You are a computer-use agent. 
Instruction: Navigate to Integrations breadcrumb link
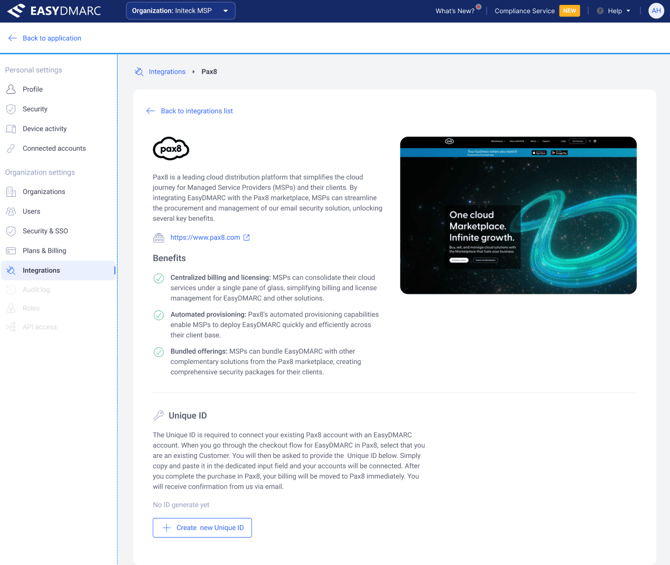tap(167, 71)
